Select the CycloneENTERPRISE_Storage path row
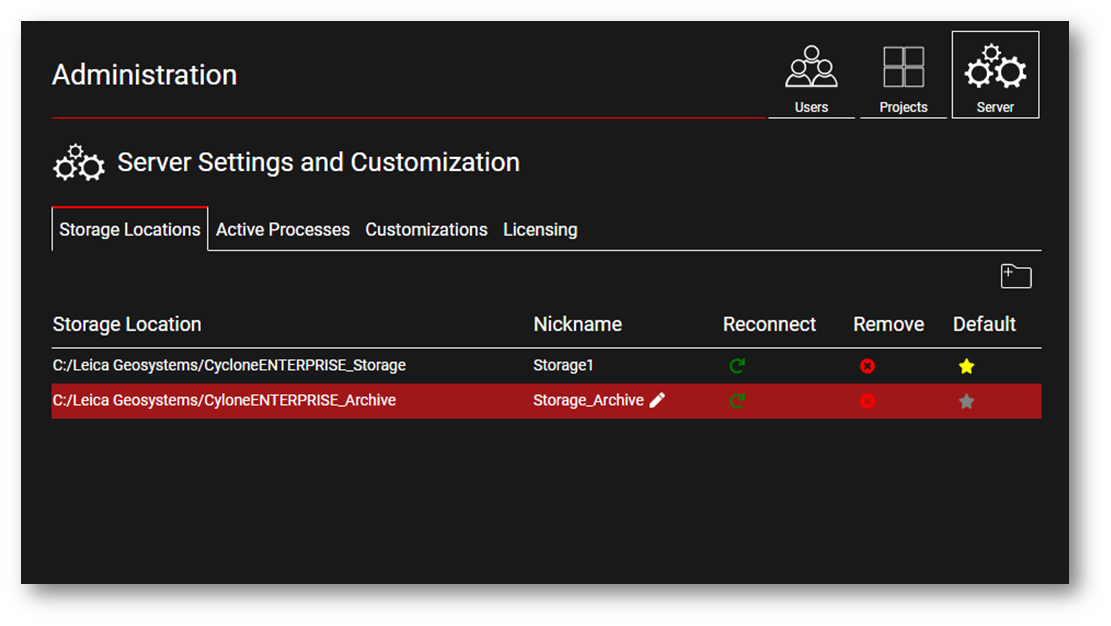This screenshot has height=626, width=1111. [x=229, y=366]
